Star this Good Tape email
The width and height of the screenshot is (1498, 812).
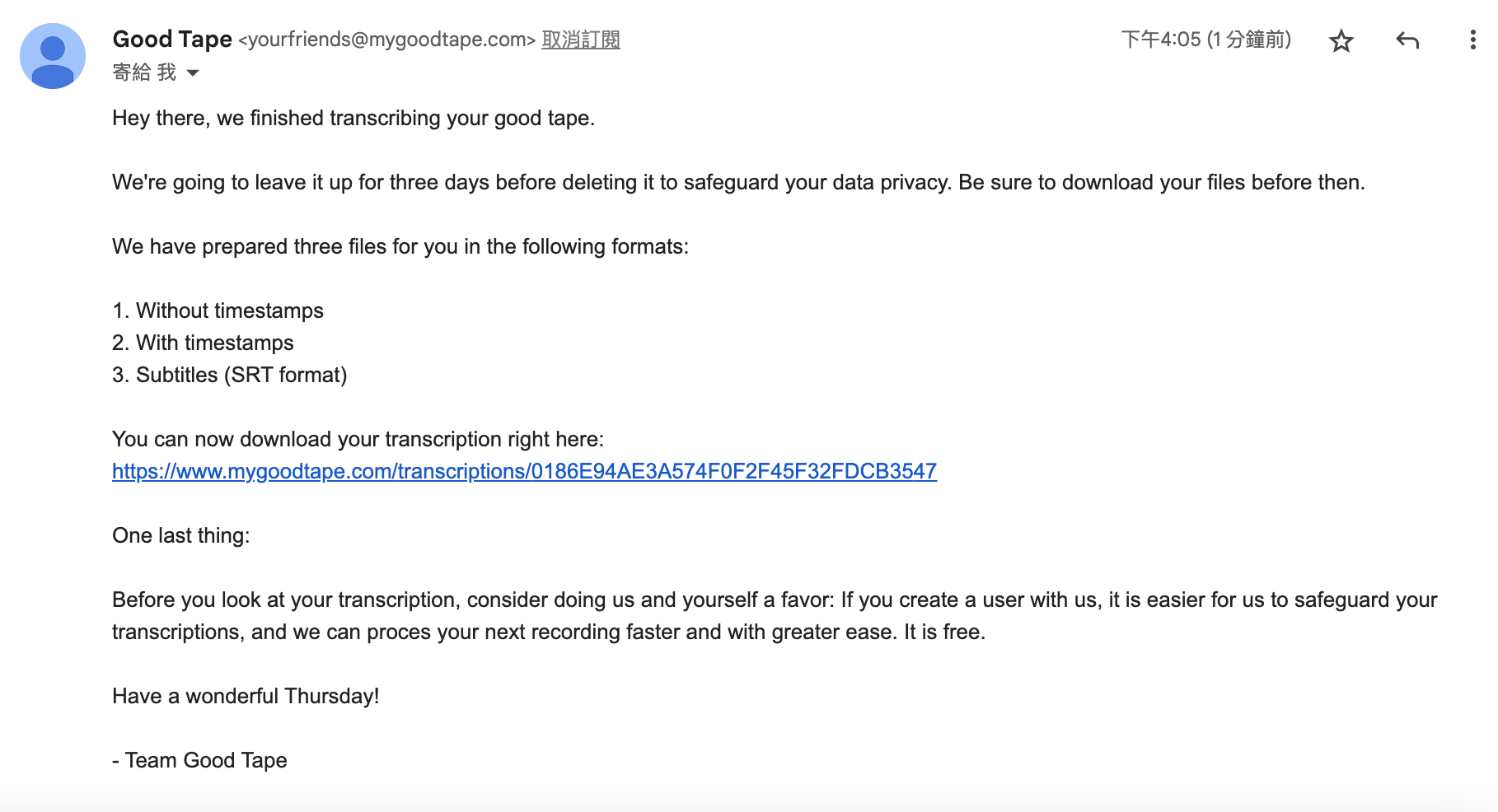tap(1341, 40)
